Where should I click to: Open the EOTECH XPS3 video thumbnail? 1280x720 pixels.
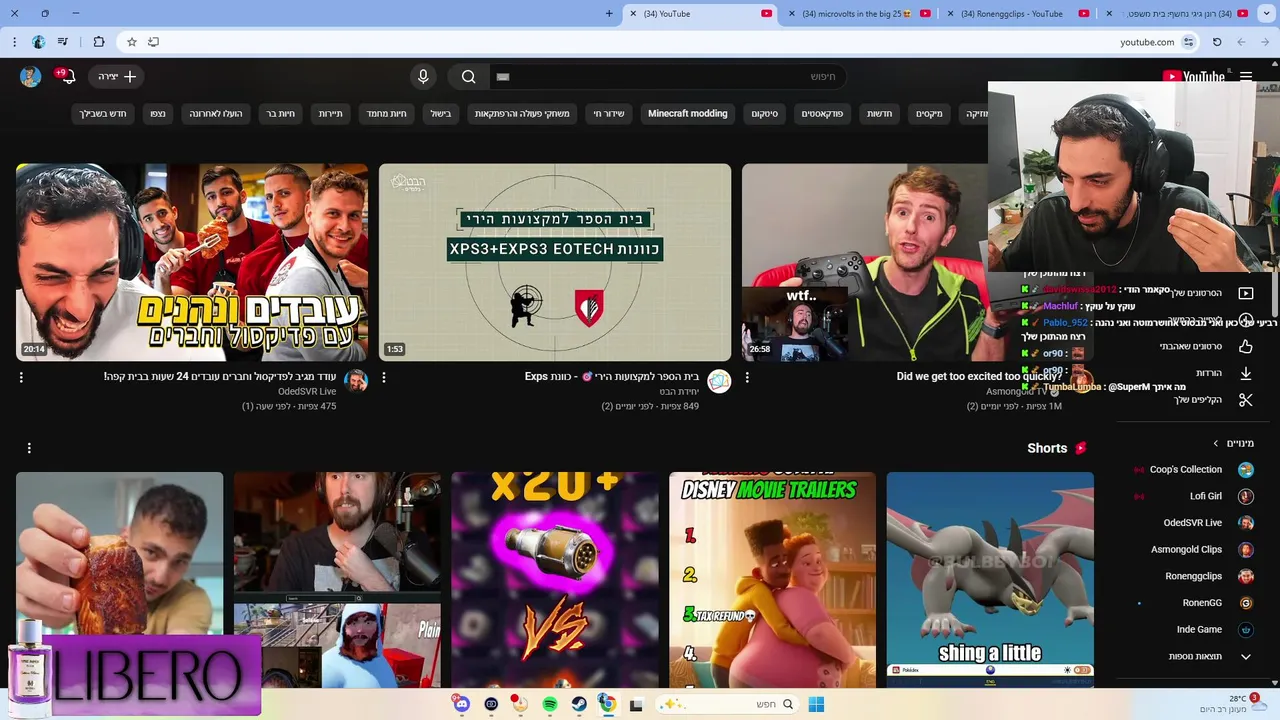[x=555, y=262]
